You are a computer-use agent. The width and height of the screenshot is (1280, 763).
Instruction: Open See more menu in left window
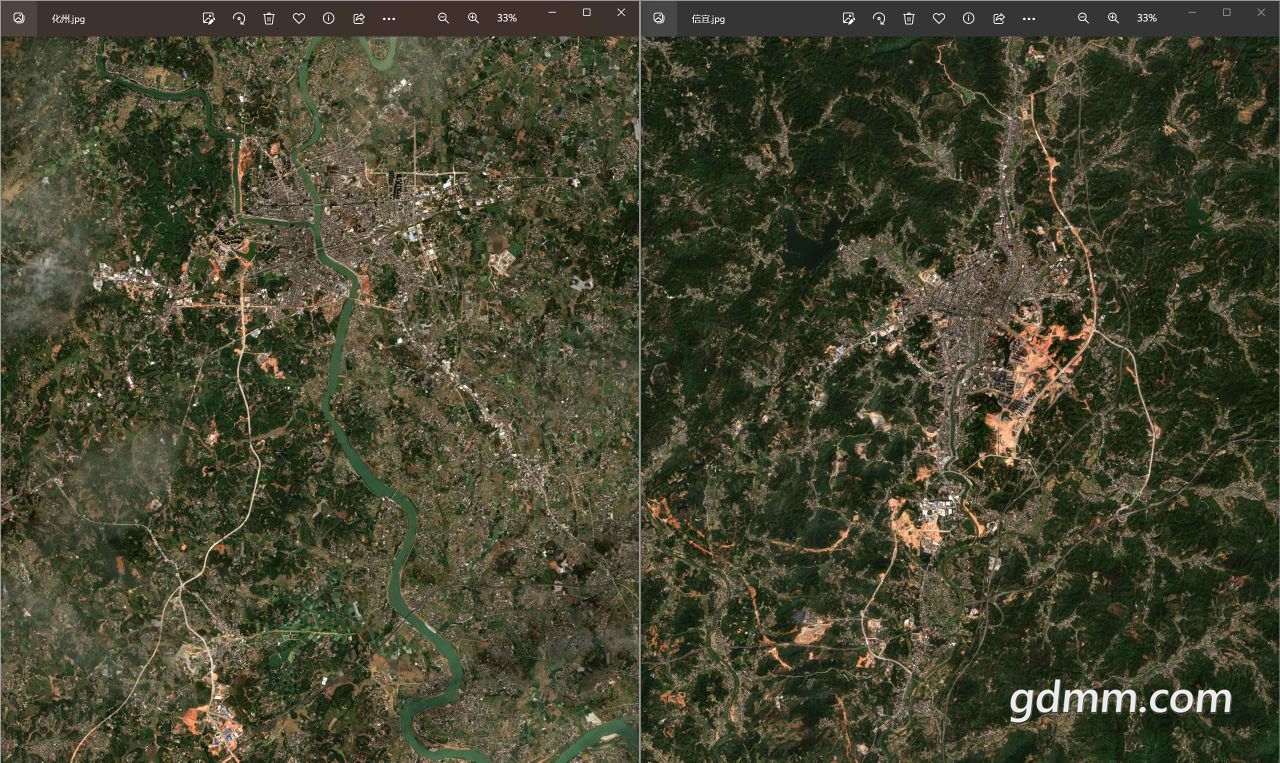pos(389,18)
